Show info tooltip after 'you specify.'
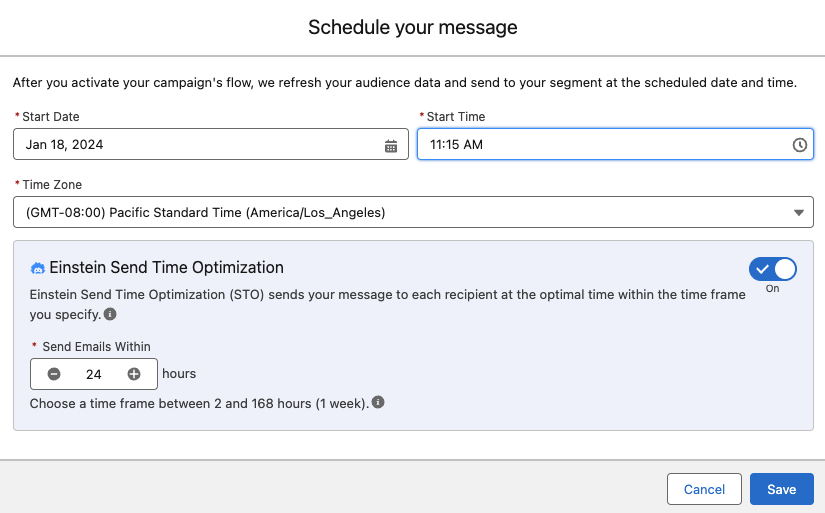 (110, 314)
